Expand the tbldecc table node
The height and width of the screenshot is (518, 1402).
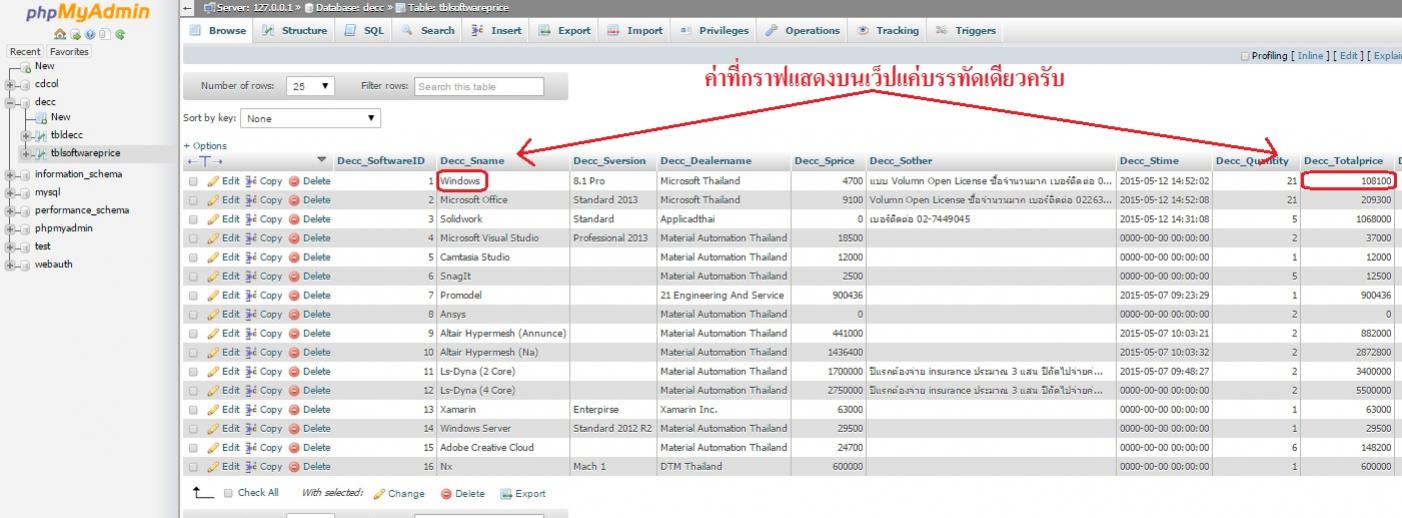(x=26, y=135)
